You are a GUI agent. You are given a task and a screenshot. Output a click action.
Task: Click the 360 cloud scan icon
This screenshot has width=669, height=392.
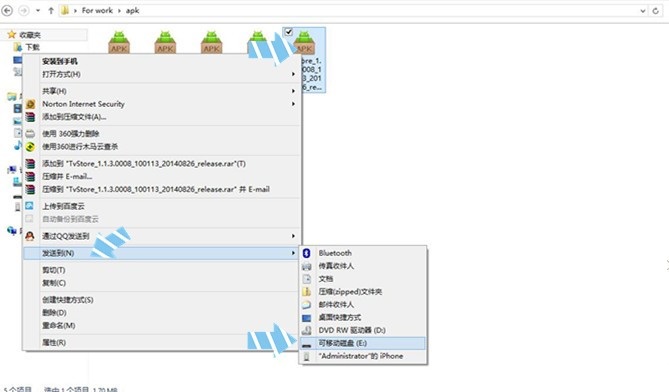(x=30, y=147)
